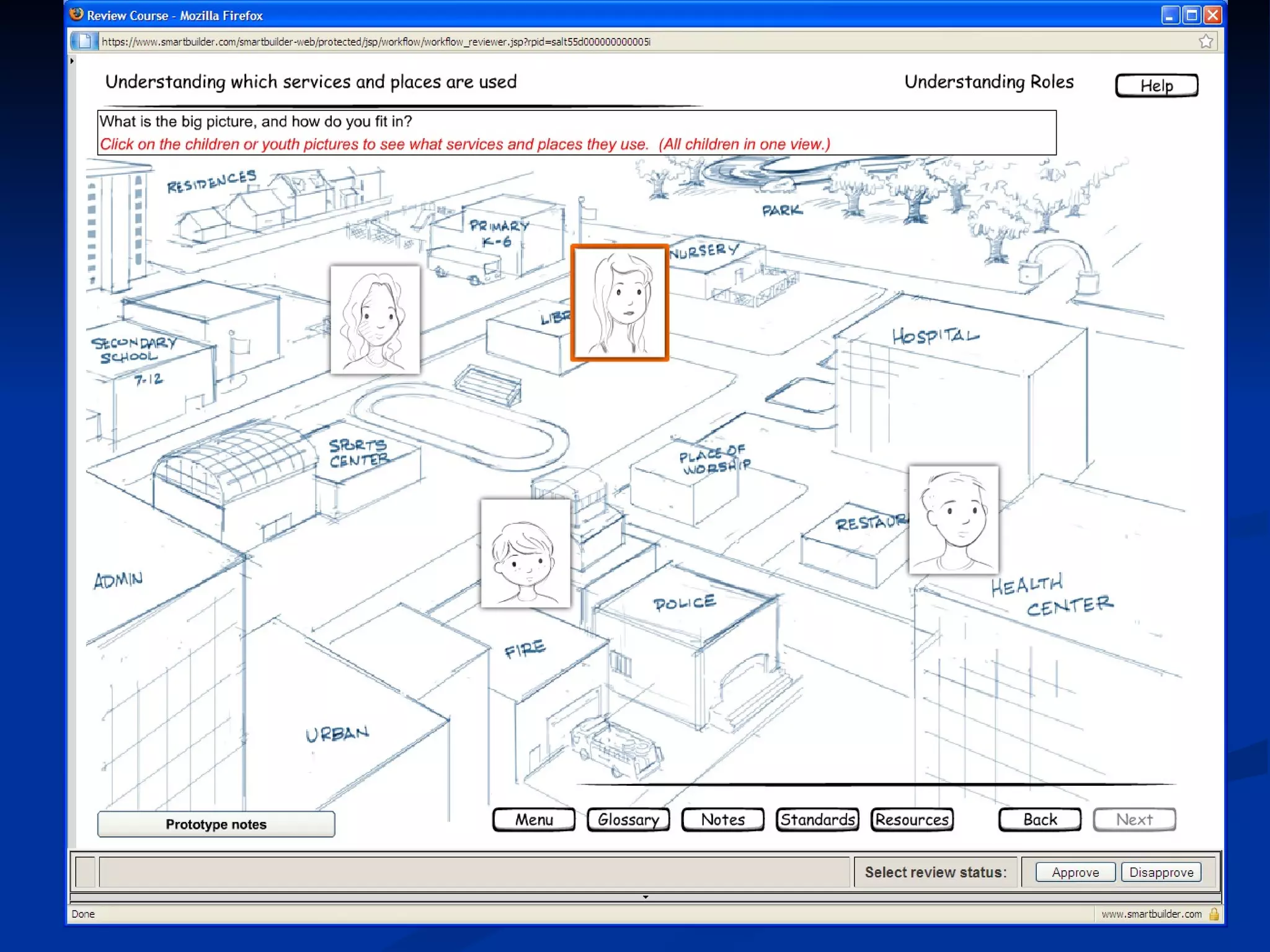Open the Standards section
Viewport: 1270px width, 952px height.
coord(817,819)
